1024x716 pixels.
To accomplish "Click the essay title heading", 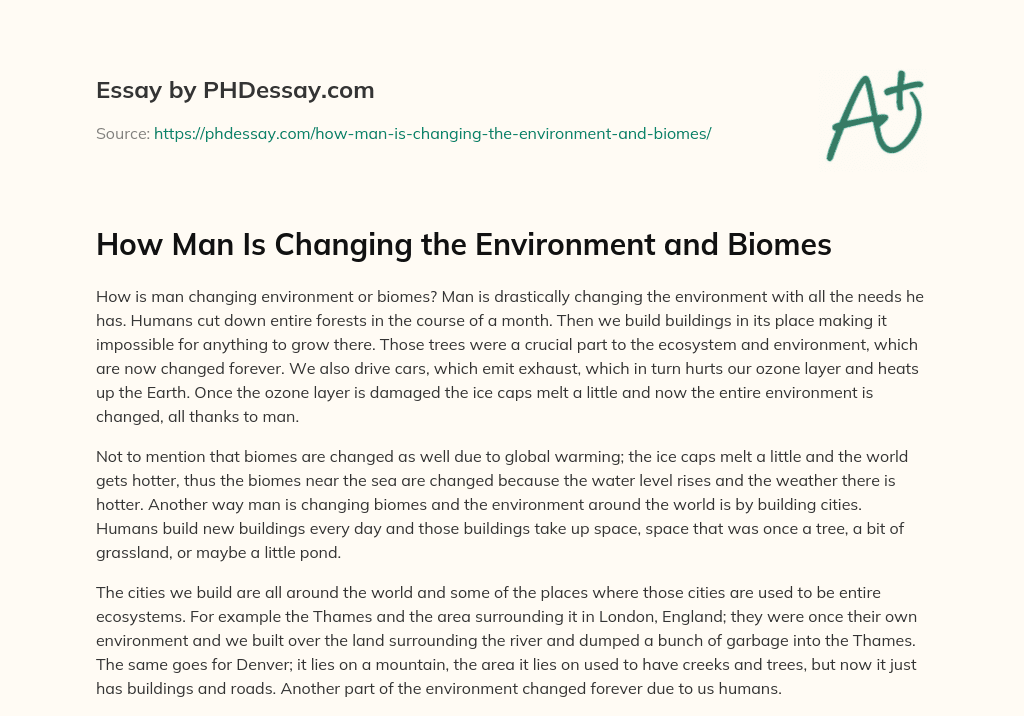I will click(463, 245).
